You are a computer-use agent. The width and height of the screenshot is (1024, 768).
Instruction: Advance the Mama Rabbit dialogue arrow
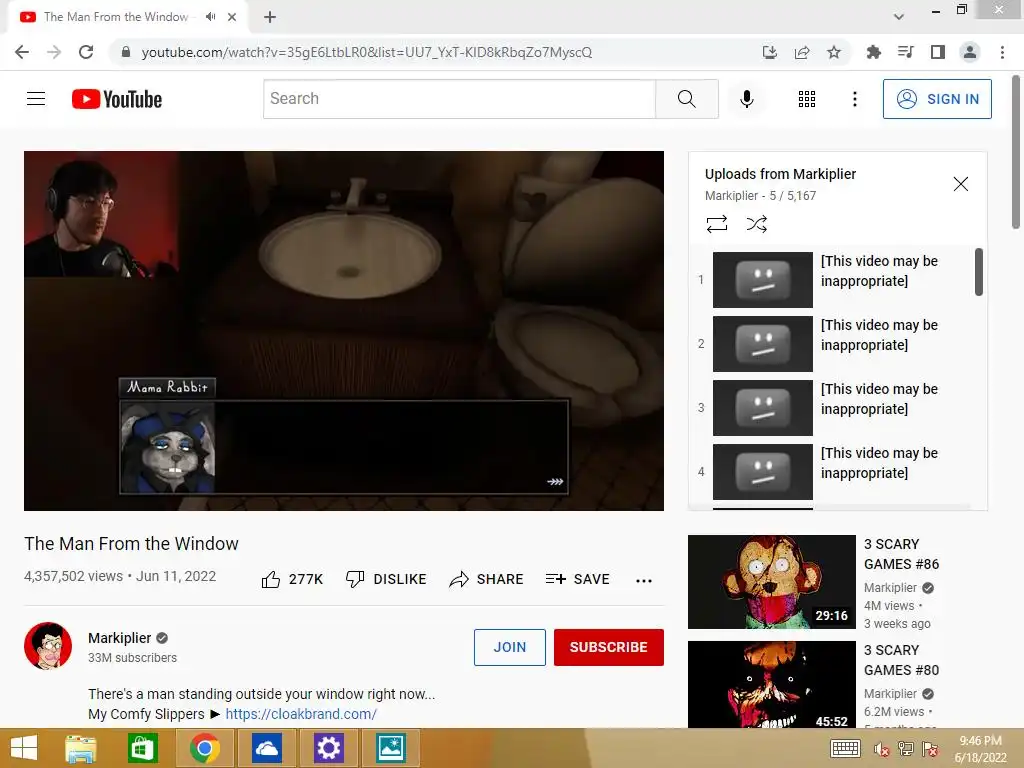click(555, 482)
